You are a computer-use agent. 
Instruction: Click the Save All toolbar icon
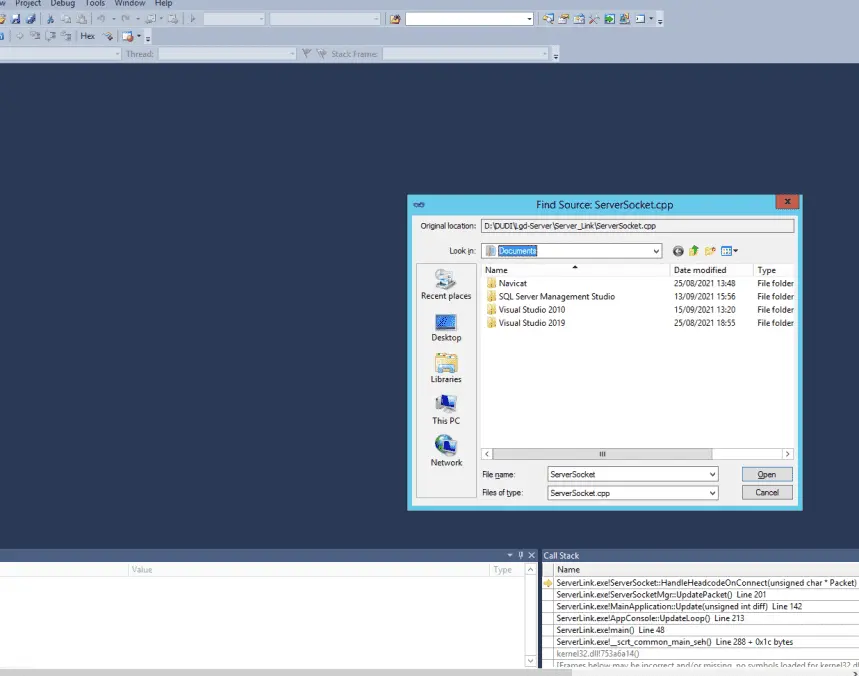click(31, 19)
